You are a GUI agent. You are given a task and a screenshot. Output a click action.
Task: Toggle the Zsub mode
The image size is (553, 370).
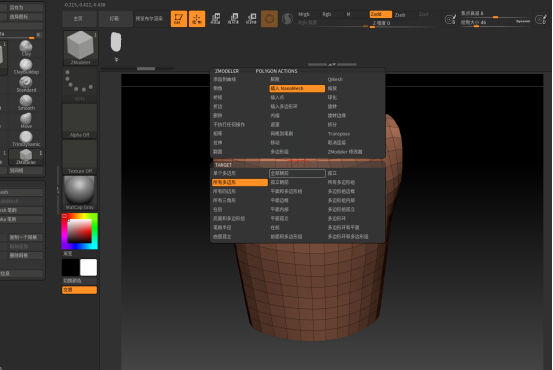coord(400,14)
